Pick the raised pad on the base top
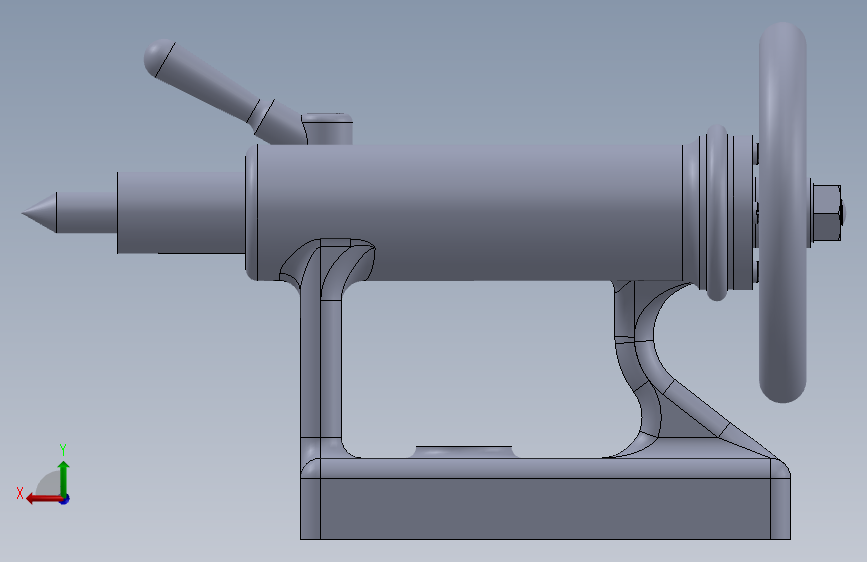Image resolution: width=867 pixels, height=562 pixels. [464, 452]
